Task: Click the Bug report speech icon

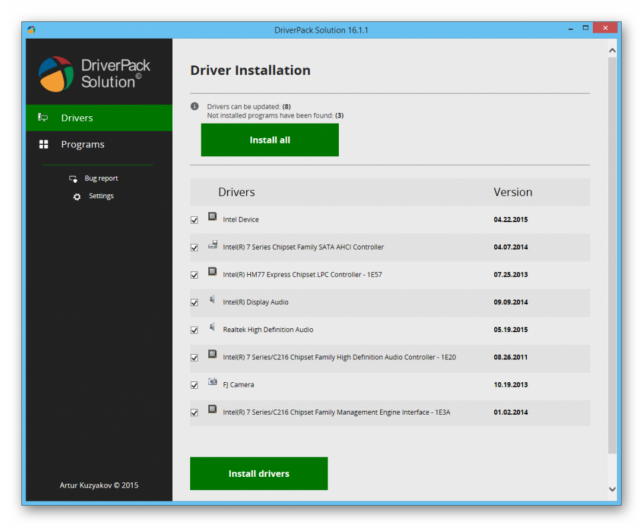Action: 73,178
